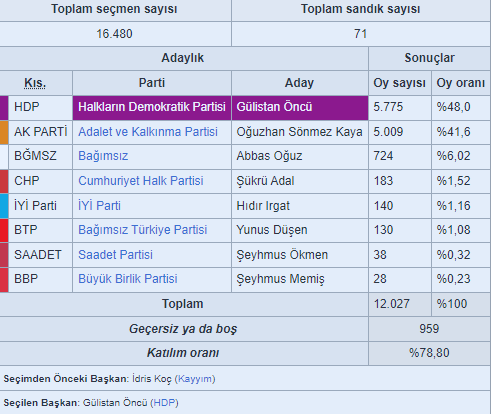Open the Adalet ve Kalkınma Partisi link
The image size is (492, 414).
pyautogui.click(x=148, y=132)
